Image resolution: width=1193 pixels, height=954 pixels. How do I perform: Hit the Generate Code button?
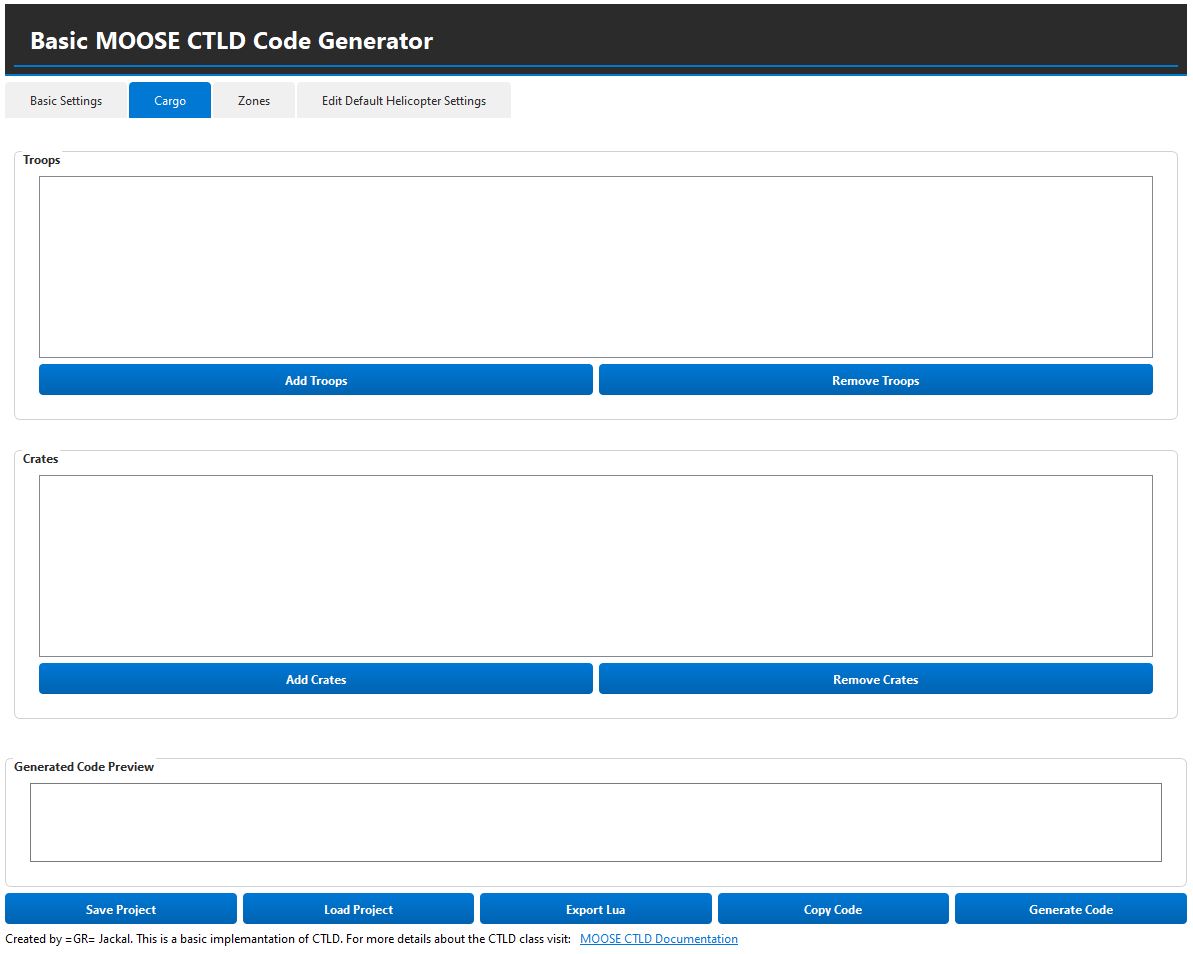pos(1070,909)
